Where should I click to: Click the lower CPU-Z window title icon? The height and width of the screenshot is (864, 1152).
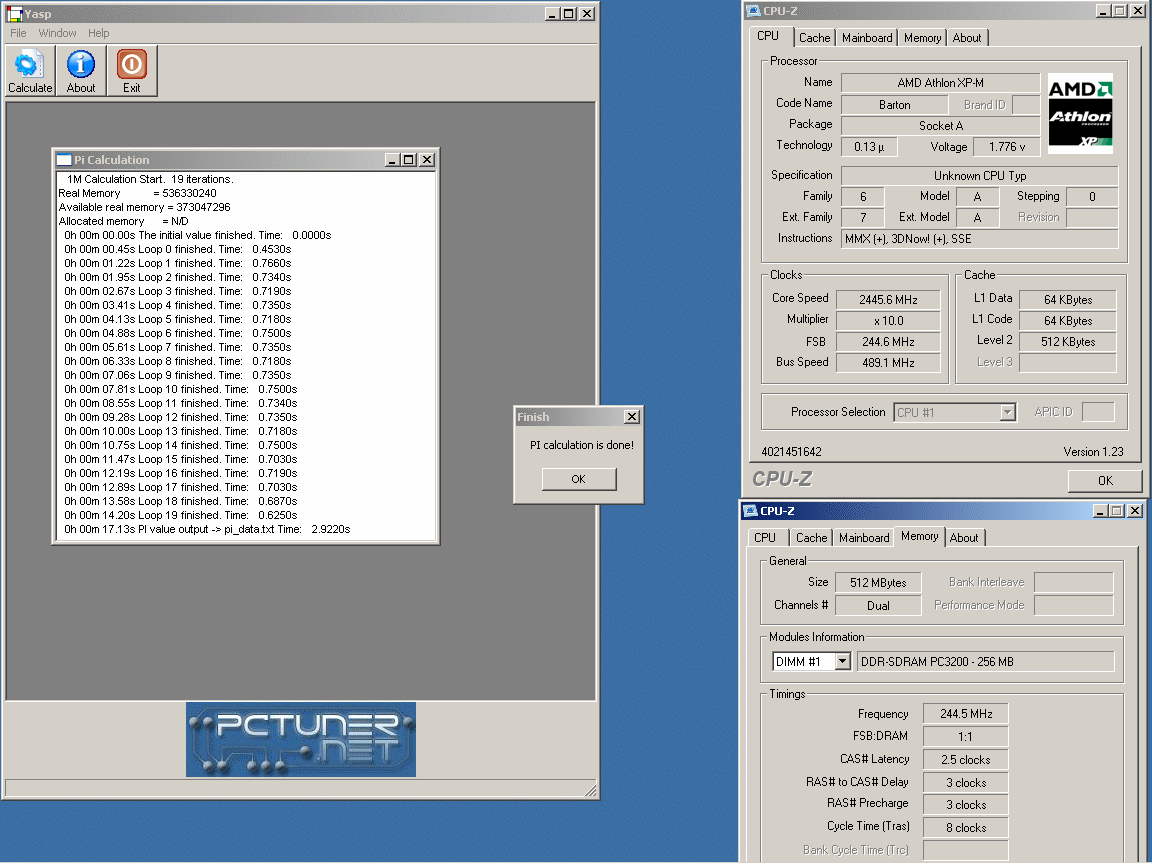[x=750, y=511]
